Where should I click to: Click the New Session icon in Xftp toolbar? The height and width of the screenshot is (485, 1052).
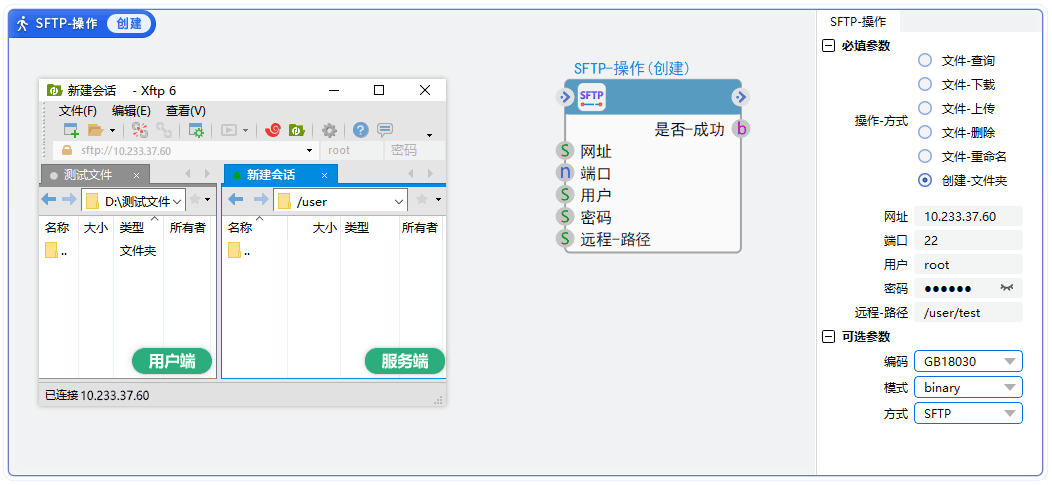(x=71, y=130)
